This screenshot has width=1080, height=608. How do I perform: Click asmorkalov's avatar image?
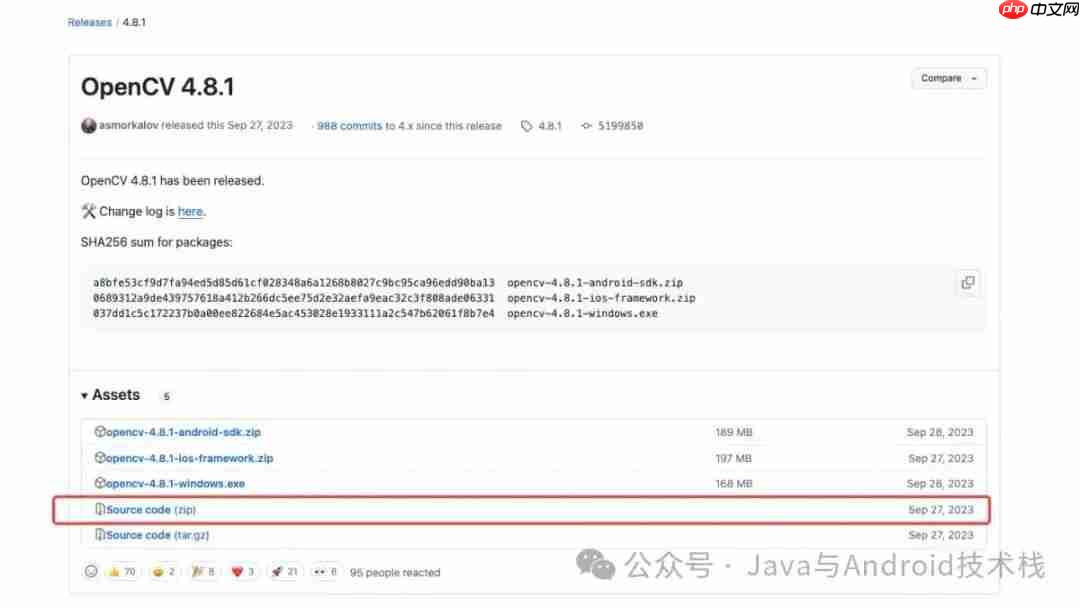(x=88, y=125)
